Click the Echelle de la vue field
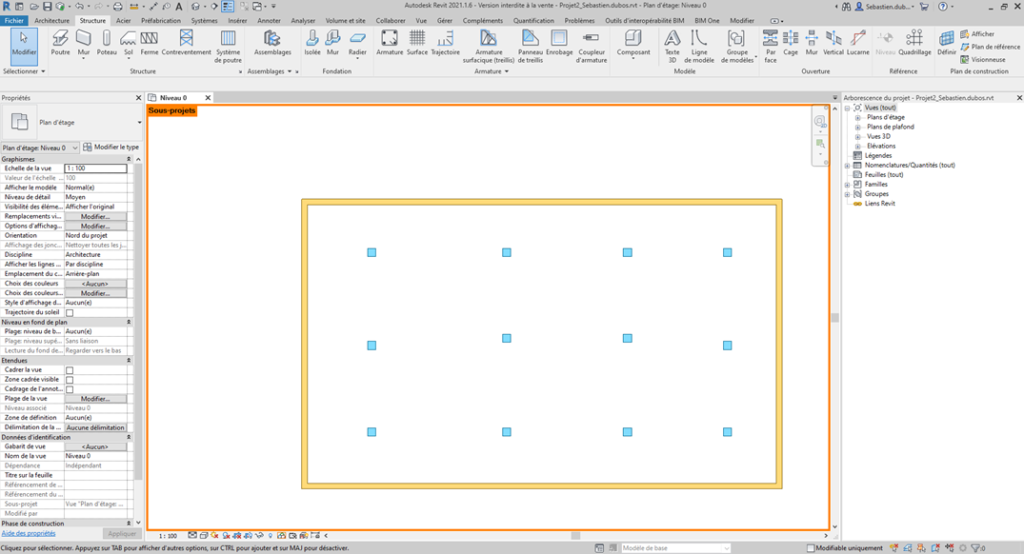 pyautogui.click(x=95, y=168)
